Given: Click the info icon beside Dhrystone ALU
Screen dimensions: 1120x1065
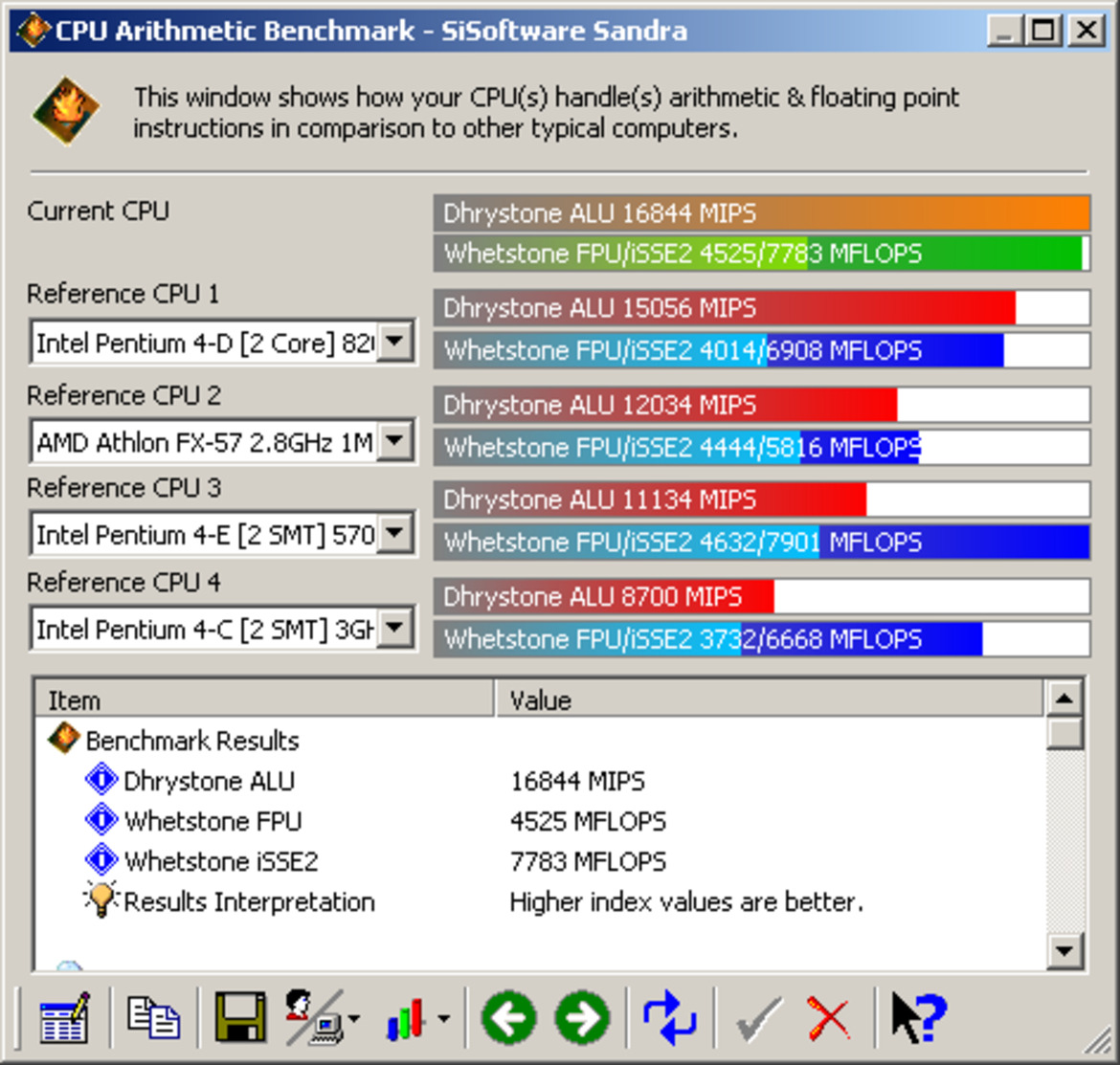Looking at the screenshot, I should coord(101,779).
